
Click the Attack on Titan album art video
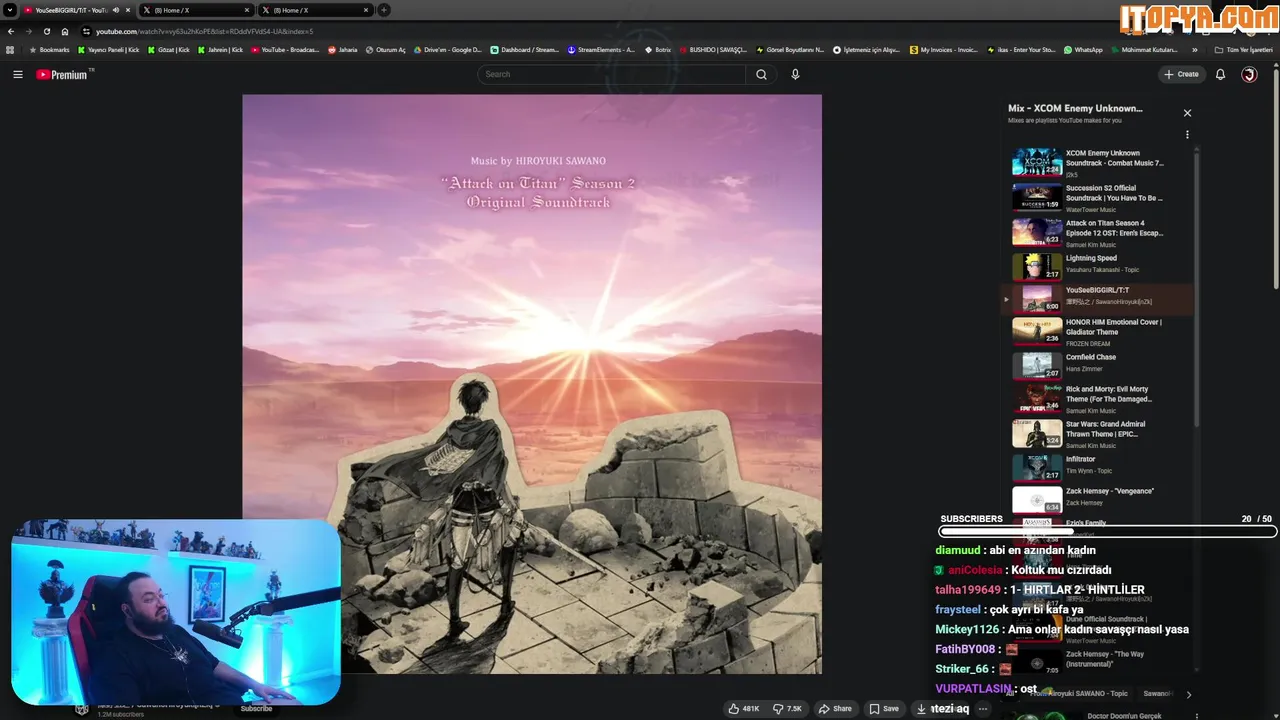532,384
